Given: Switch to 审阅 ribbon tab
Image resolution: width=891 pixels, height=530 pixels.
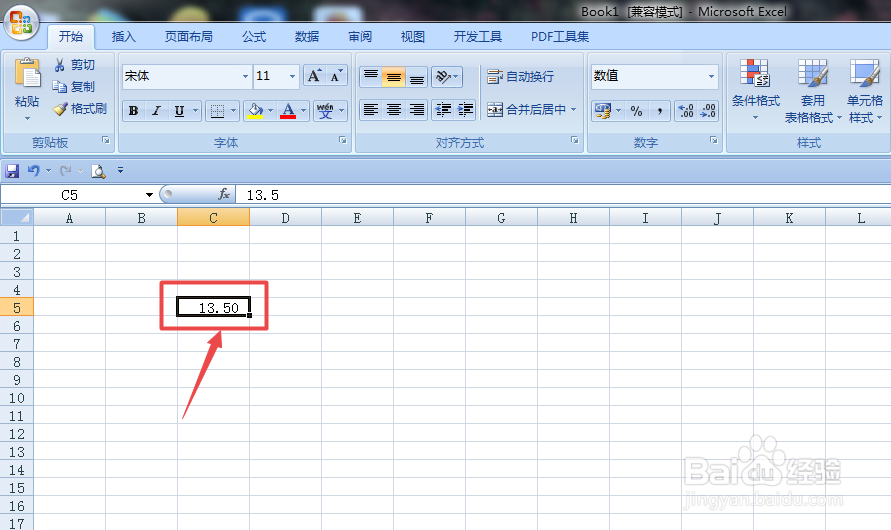Looking at the screenshot, I should [x=360, y=37].
